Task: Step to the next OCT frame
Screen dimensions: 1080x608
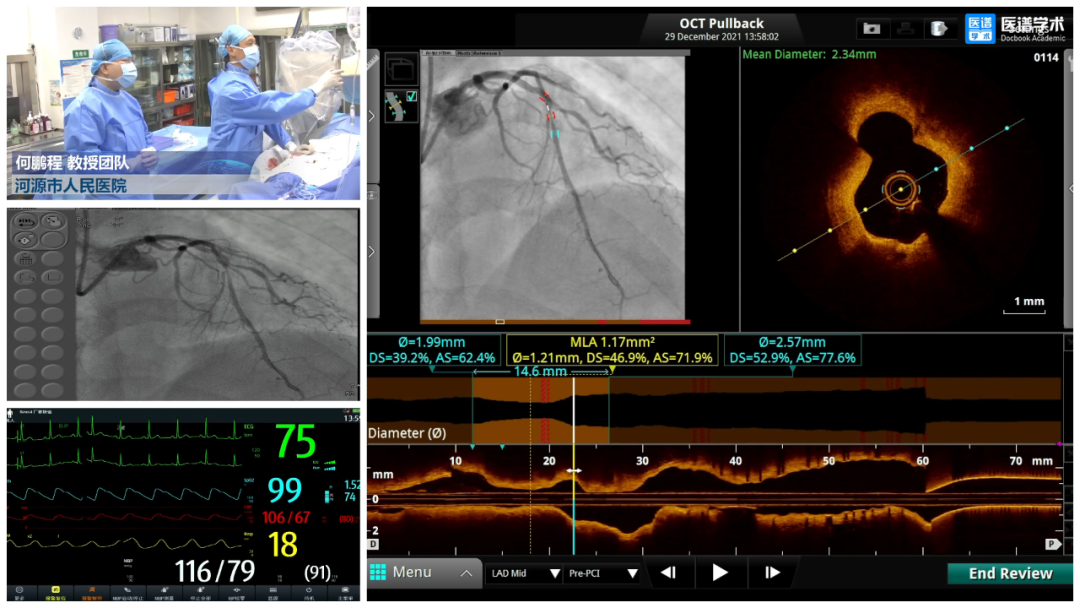Action: [772, 573]
